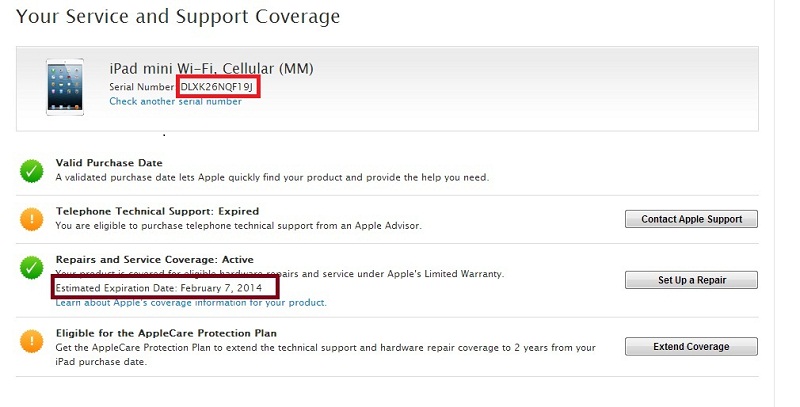Open Learn about Apple's coverage information link

(191, 302)
